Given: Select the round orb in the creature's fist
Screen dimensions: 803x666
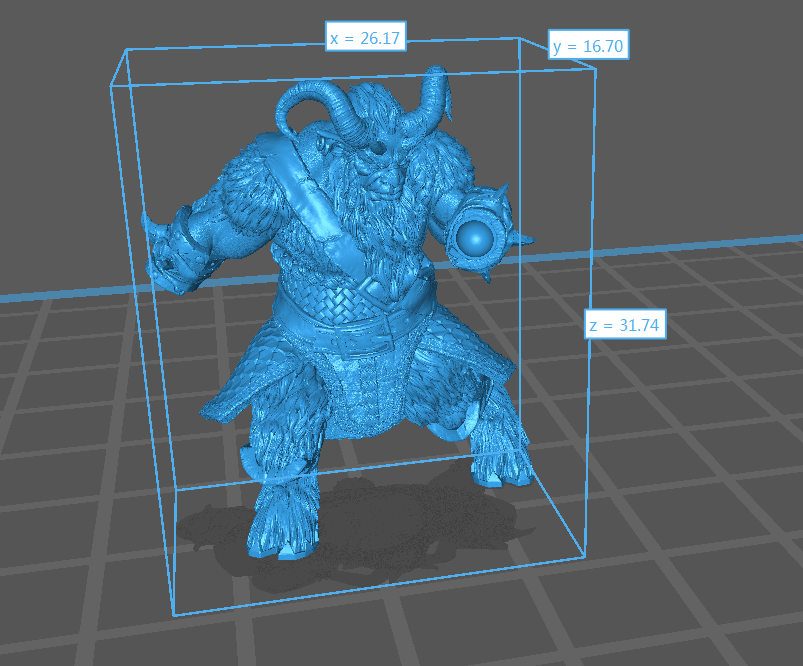Looking at the screenshot, I should 472,237.
